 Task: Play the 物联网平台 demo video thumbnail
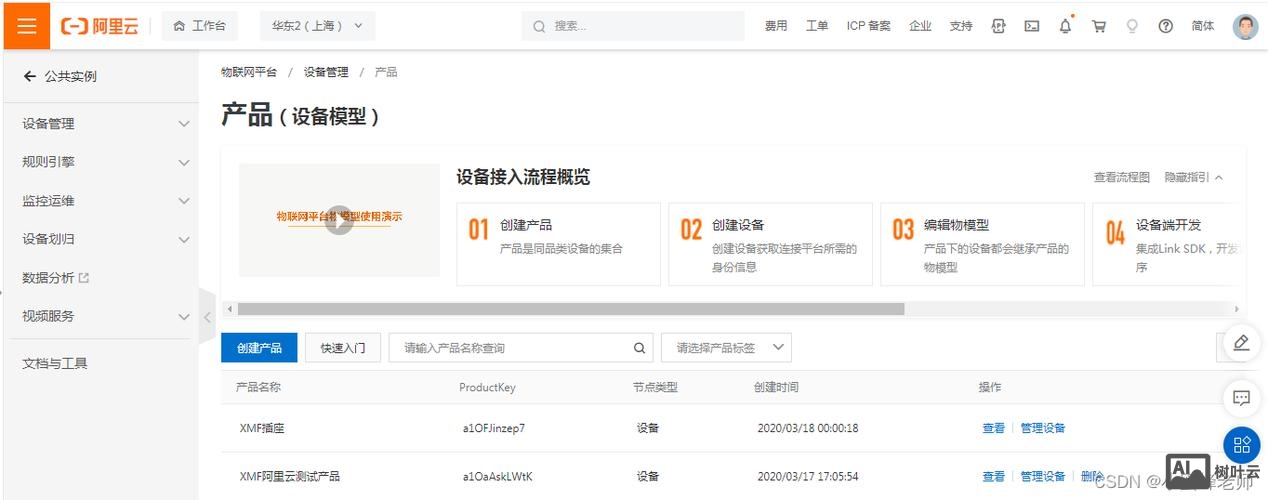coord(339,220)
